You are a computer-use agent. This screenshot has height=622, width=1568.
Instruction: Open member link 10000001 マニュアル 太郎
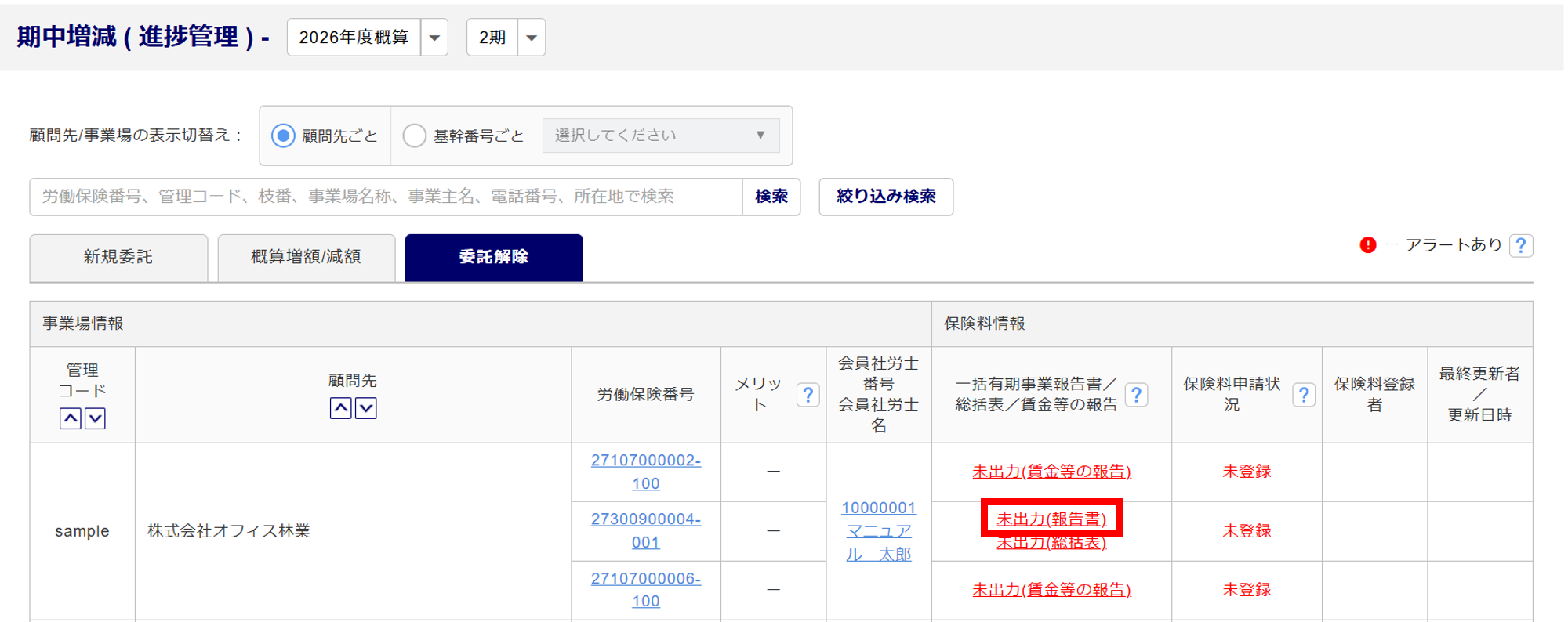click(x=879, y=531)
